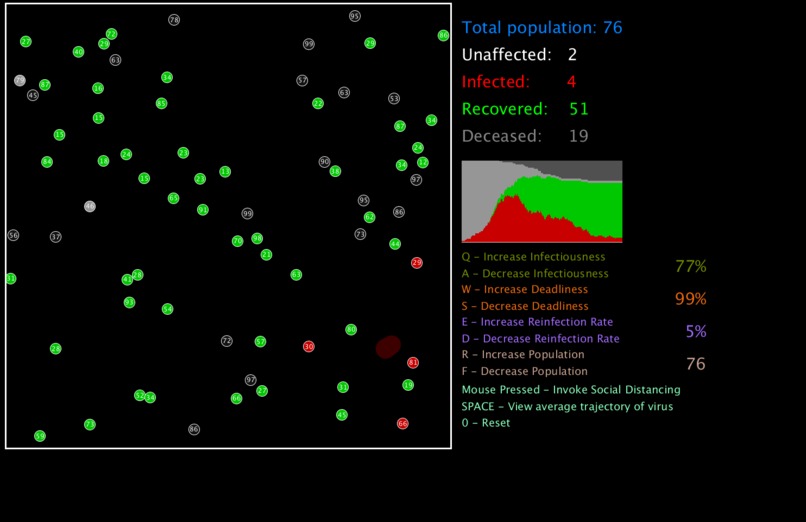Image resolution: width=806 pixels, height=522 pixels.
Task: Select the green recovered circle 70
Action: pyautogui.click(x=237, y=241)
